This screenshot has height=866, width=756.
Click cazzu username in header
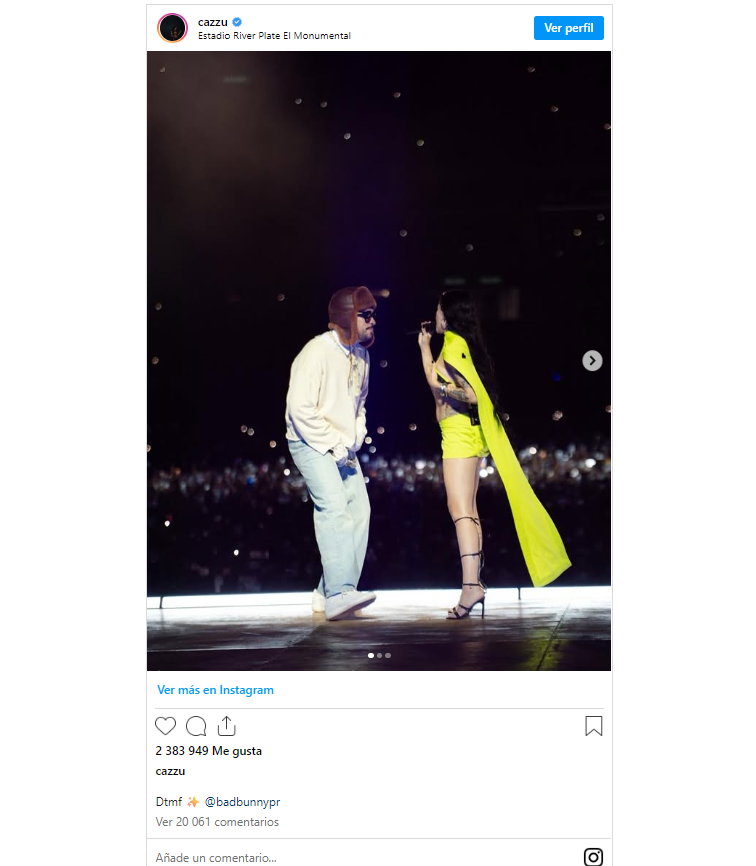pyautogui.click(x=213, y=22)
